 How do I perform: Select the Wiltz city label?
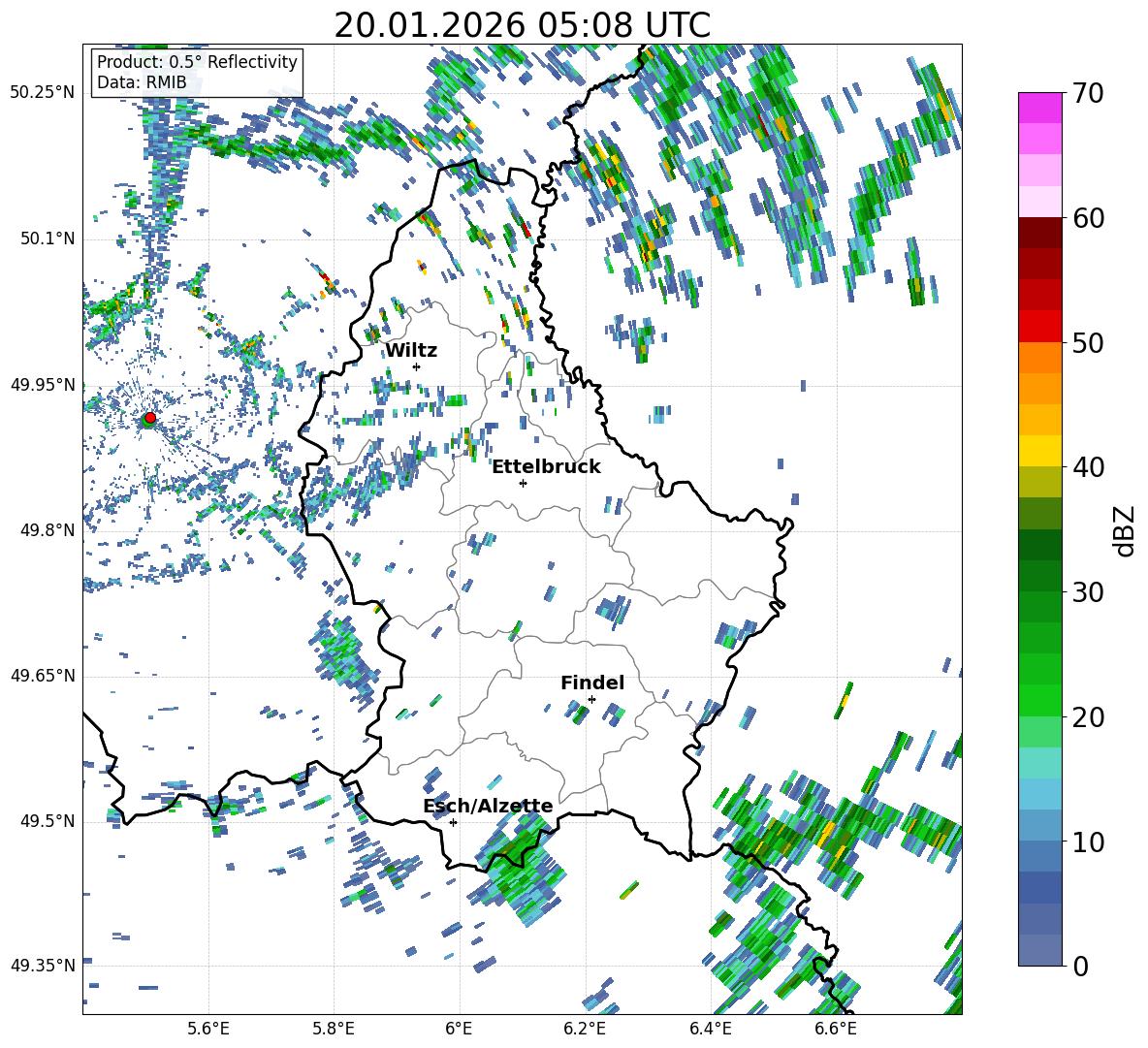tap(411, 351)
